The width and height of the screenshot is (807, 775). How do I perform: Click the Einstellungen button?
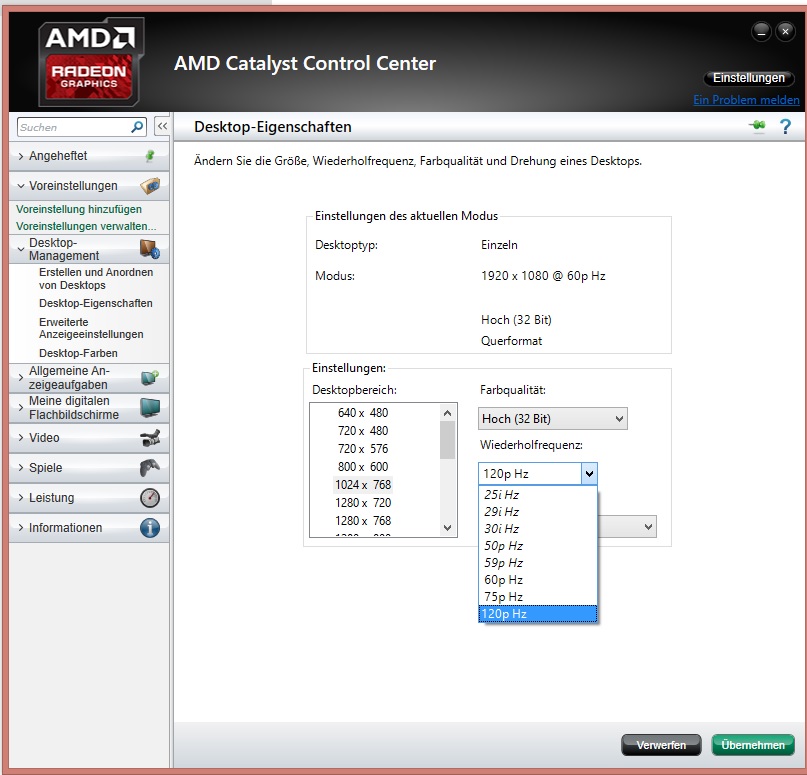pos(749,78)
